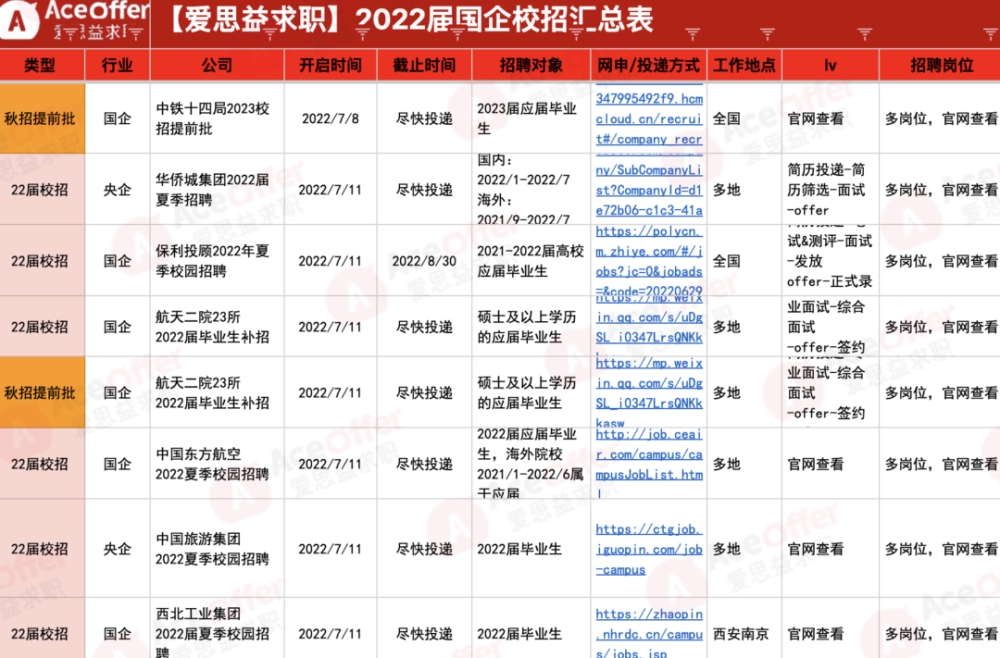Open the job.ceair.com link for 中国东方航空
The width and height of the screenshot is (1000, 658).
[x=649, y=464]
